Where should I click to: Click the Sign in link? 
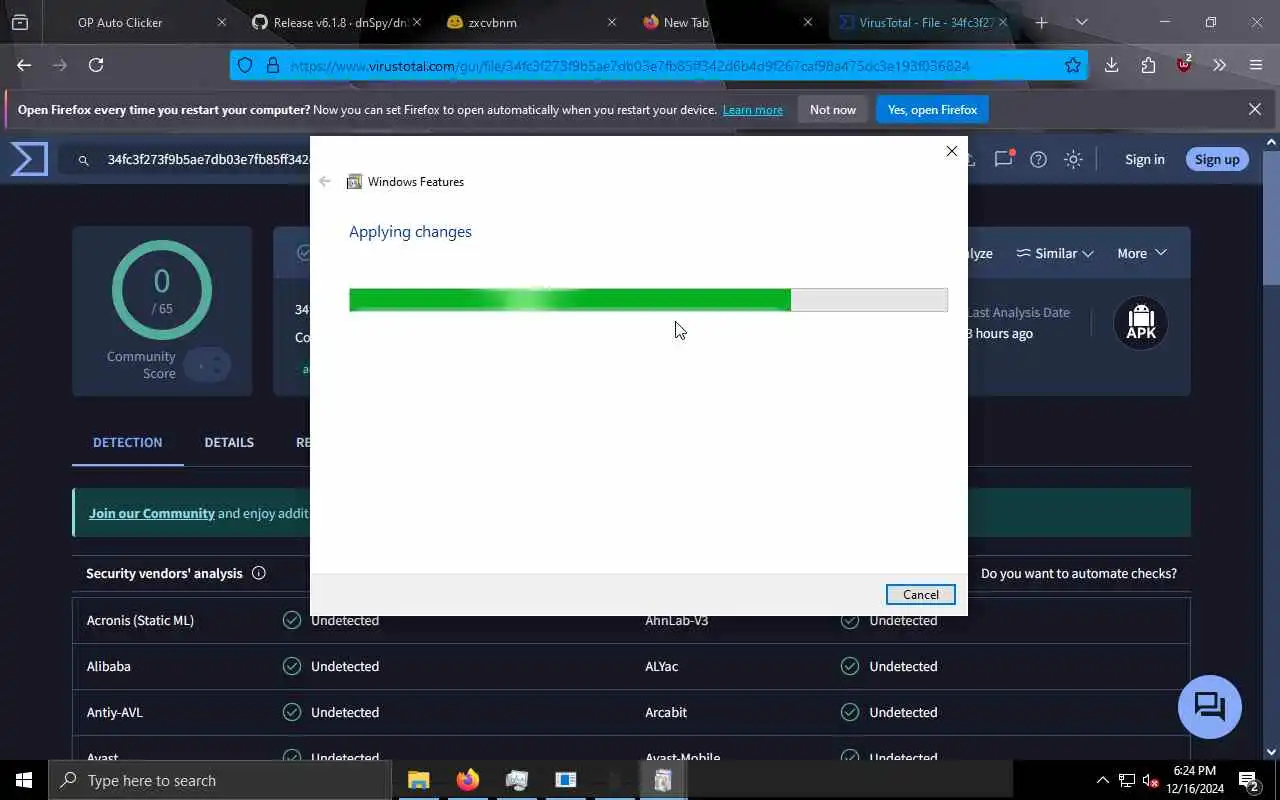click(x=1144, y=159)
